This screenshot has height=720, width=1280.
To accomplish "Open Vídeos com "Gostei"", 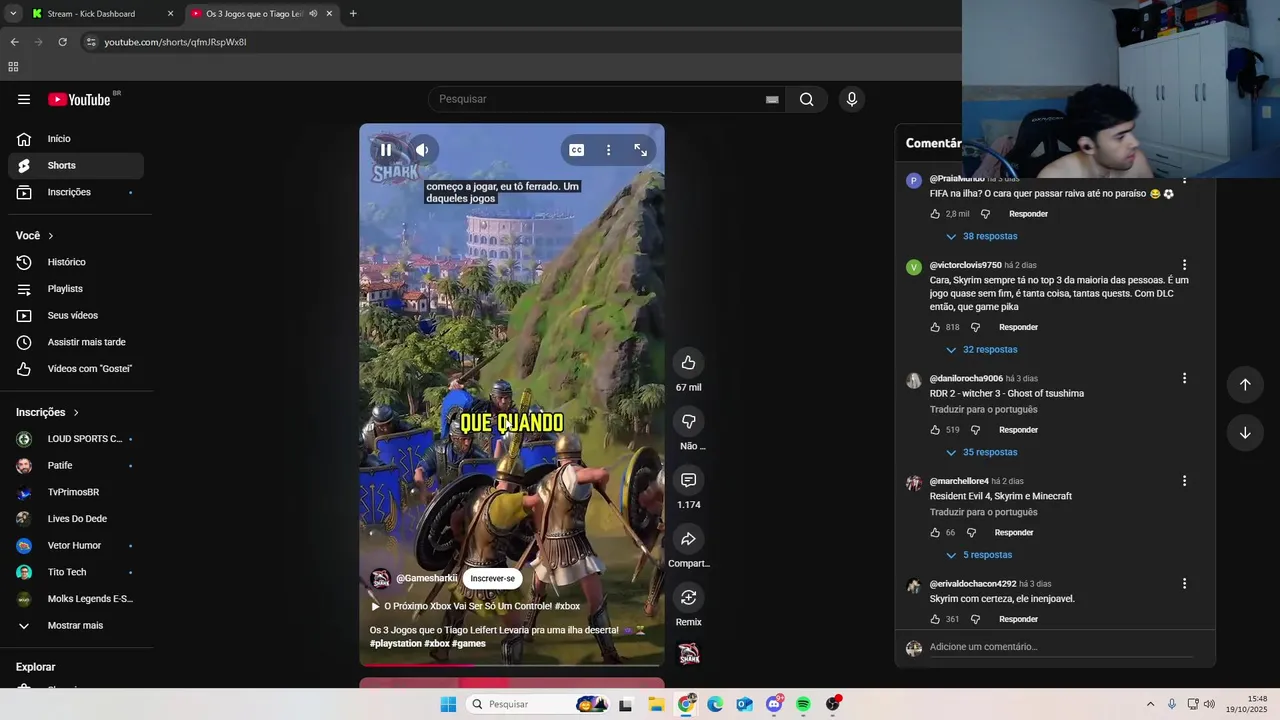I will point(76,369).
